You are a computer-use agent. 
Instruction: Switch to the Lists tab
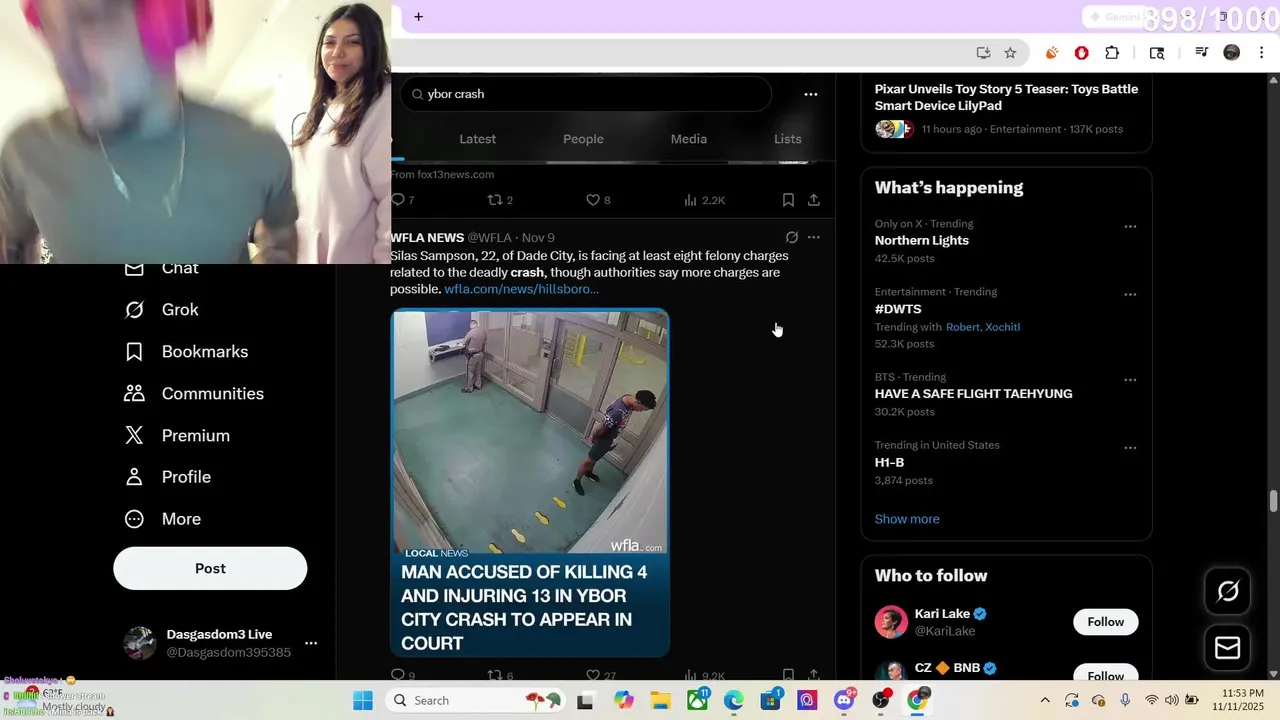click(788, 139)
